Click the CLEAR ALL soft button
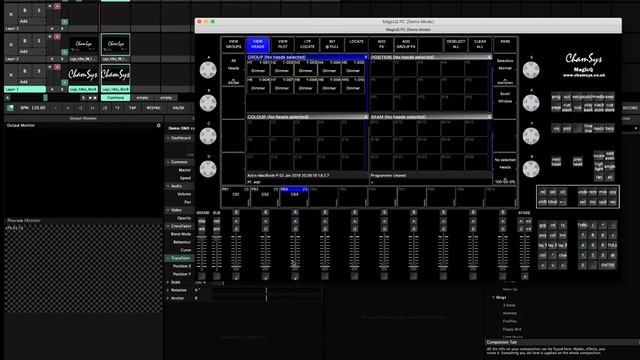The image size is (640, 360). click(480, 44)
